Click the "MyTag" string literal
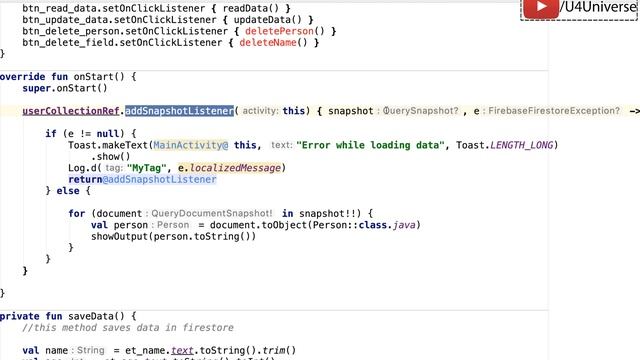 147,168
